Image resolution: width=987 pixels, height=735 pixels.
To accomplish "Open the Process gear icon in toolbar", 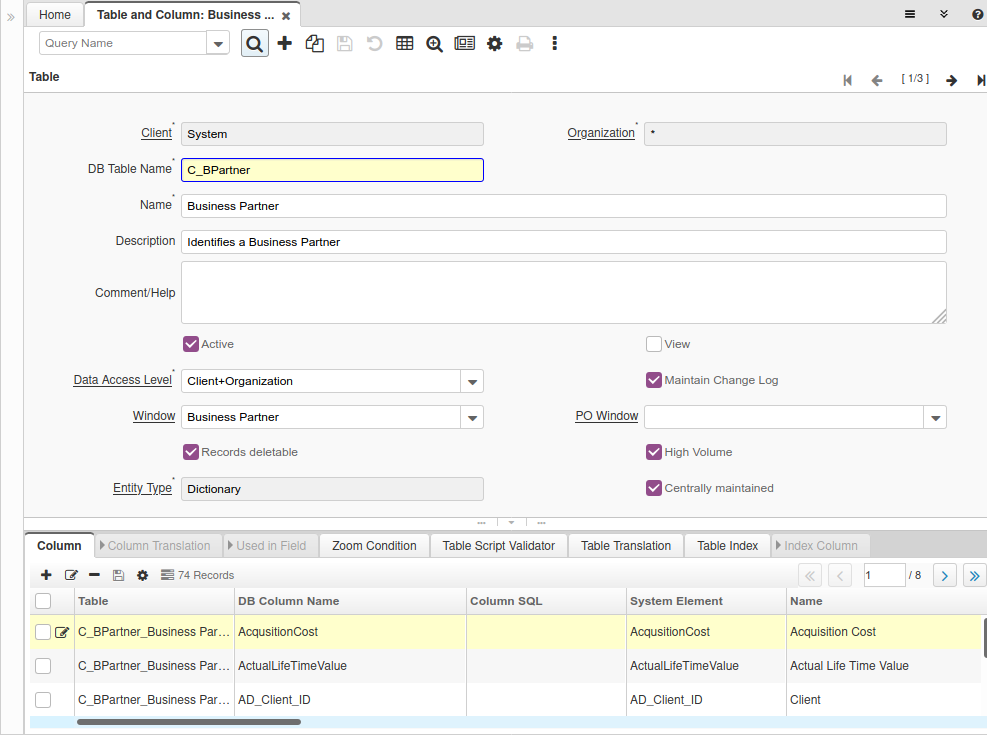I will (495, 43).
